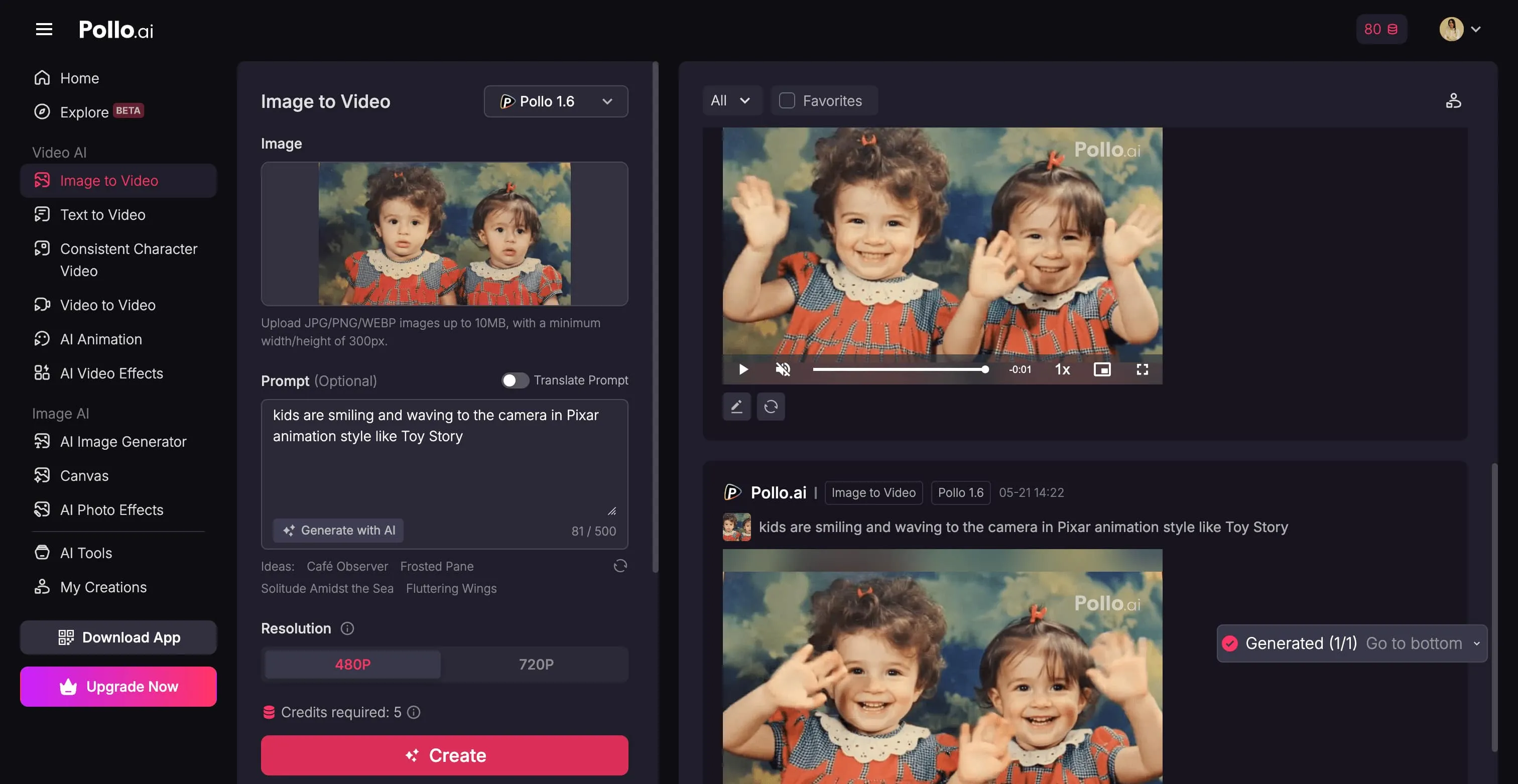This screenshot has height=784, width=1518.
Task: Enable picture-in-picture mode on video
Action: pyautogui.click(x=1102, y=369)
